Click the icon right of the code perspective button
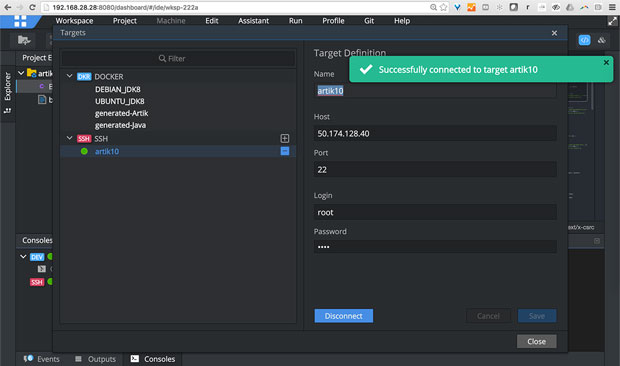 tap(601, 40)
